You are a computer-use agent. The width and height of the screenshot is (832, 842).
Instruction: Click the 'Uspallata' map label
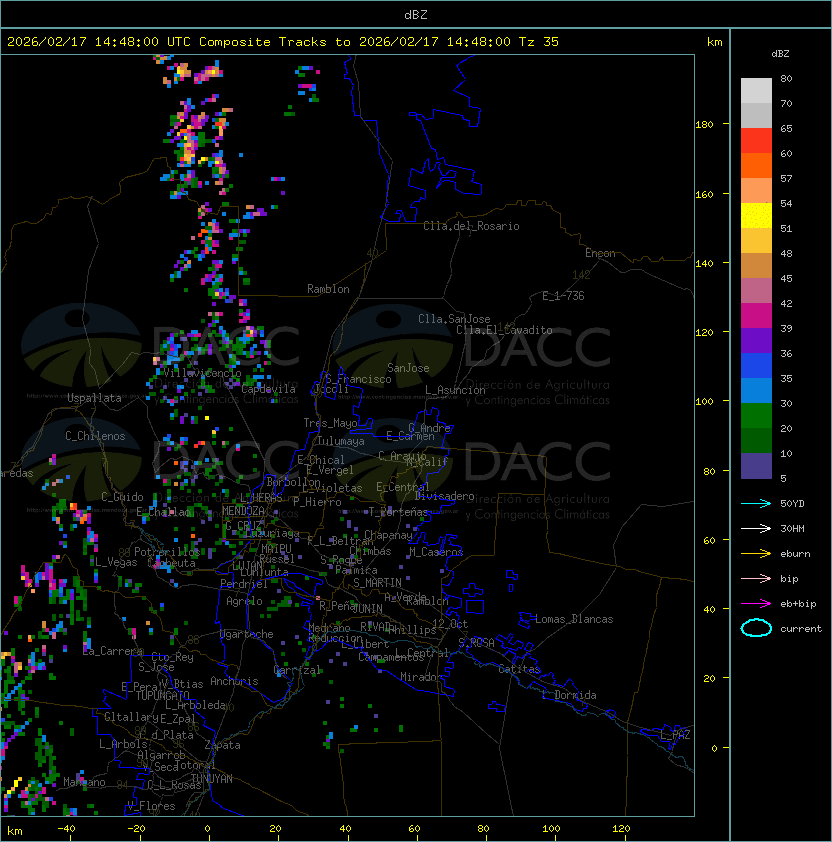[x=94, y=398]
